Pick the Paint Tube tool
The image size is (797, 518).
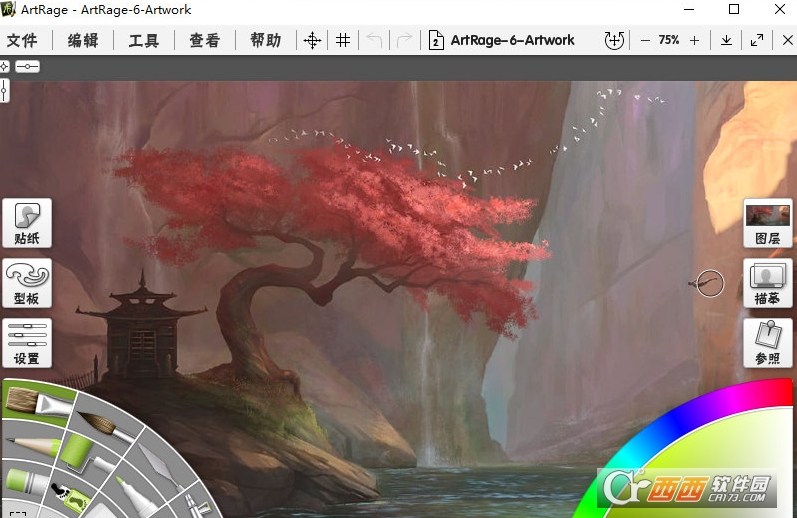(24, 482)
